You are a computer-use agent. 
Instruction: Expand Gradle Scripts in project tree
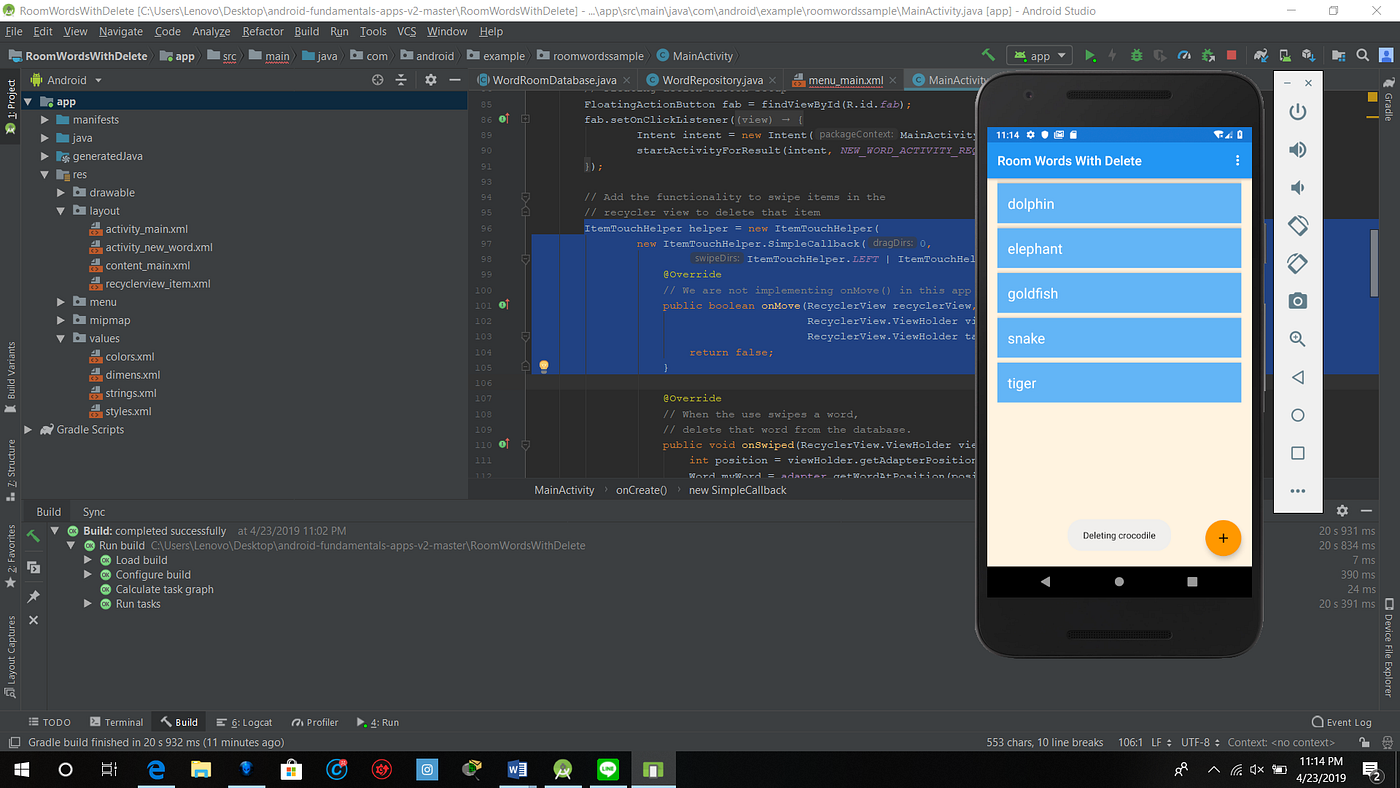coord(28,429)
